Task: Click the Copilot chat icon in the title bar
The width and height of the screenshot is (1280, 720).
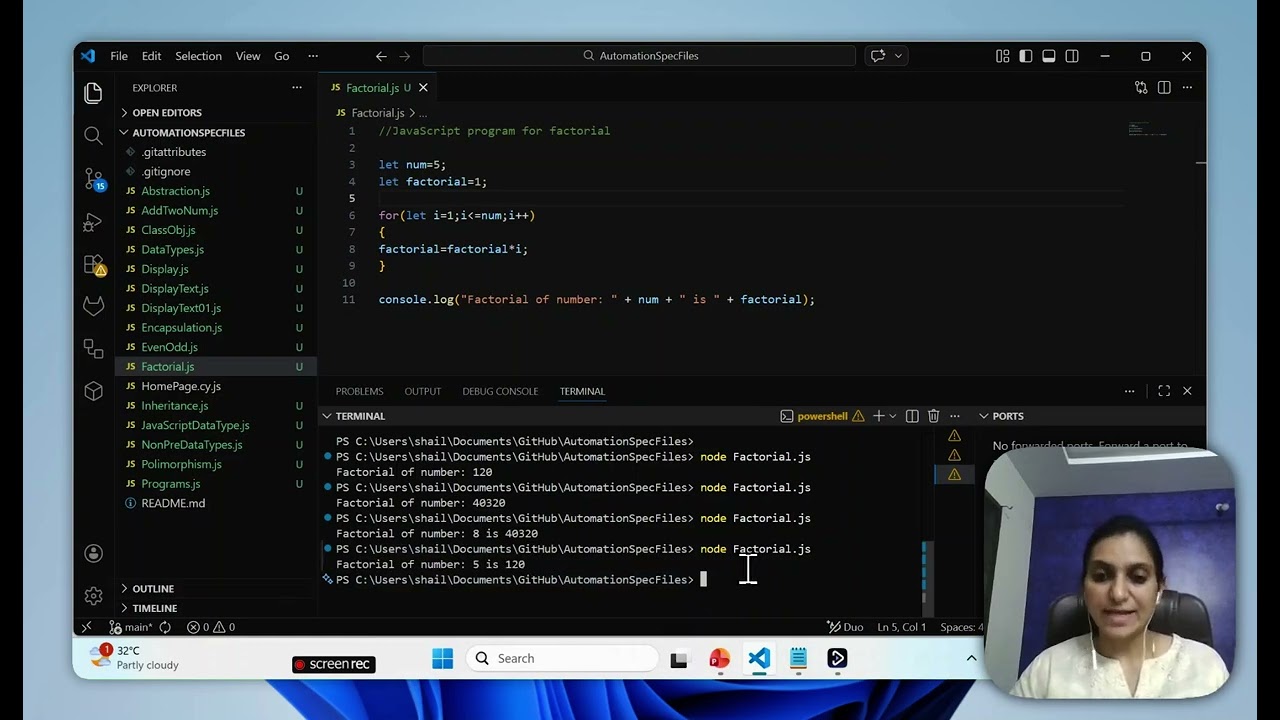Action: point(878,56)
